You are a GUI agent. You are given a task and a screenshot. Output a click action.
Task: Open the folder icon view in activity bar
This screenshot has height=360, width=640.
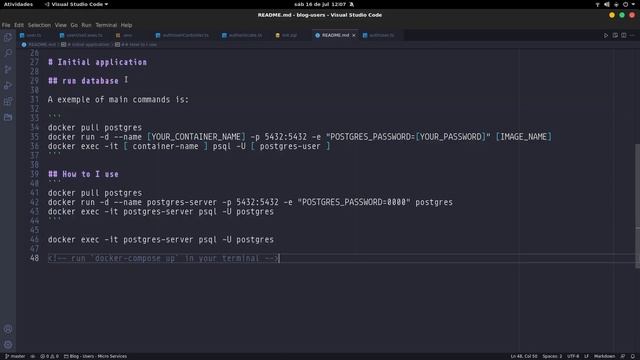(8, 118)
